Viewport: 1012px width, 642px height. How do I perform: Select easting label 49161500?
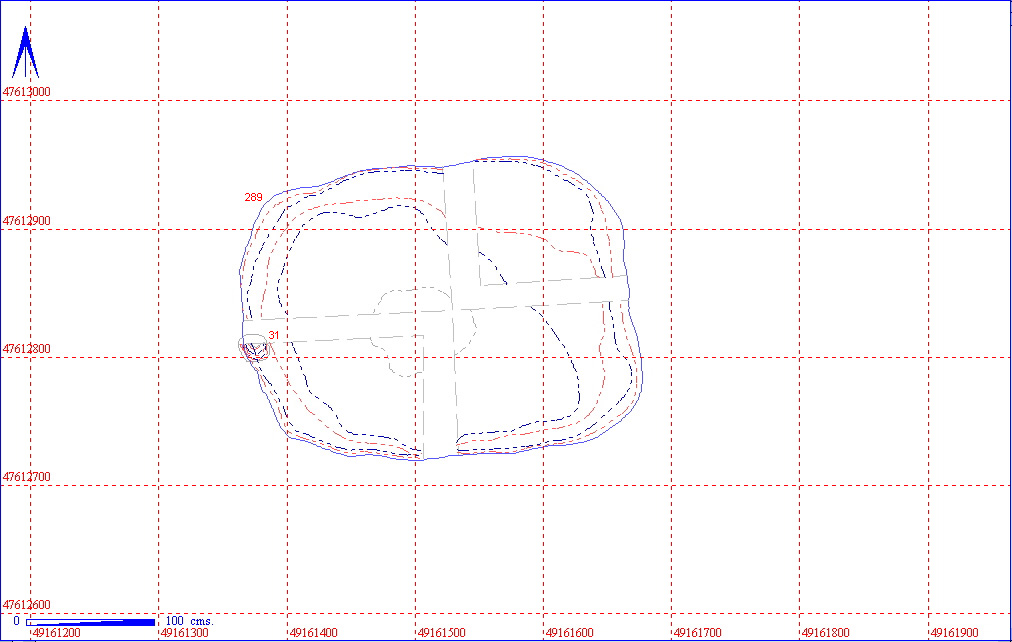click(x=441, y=633)
